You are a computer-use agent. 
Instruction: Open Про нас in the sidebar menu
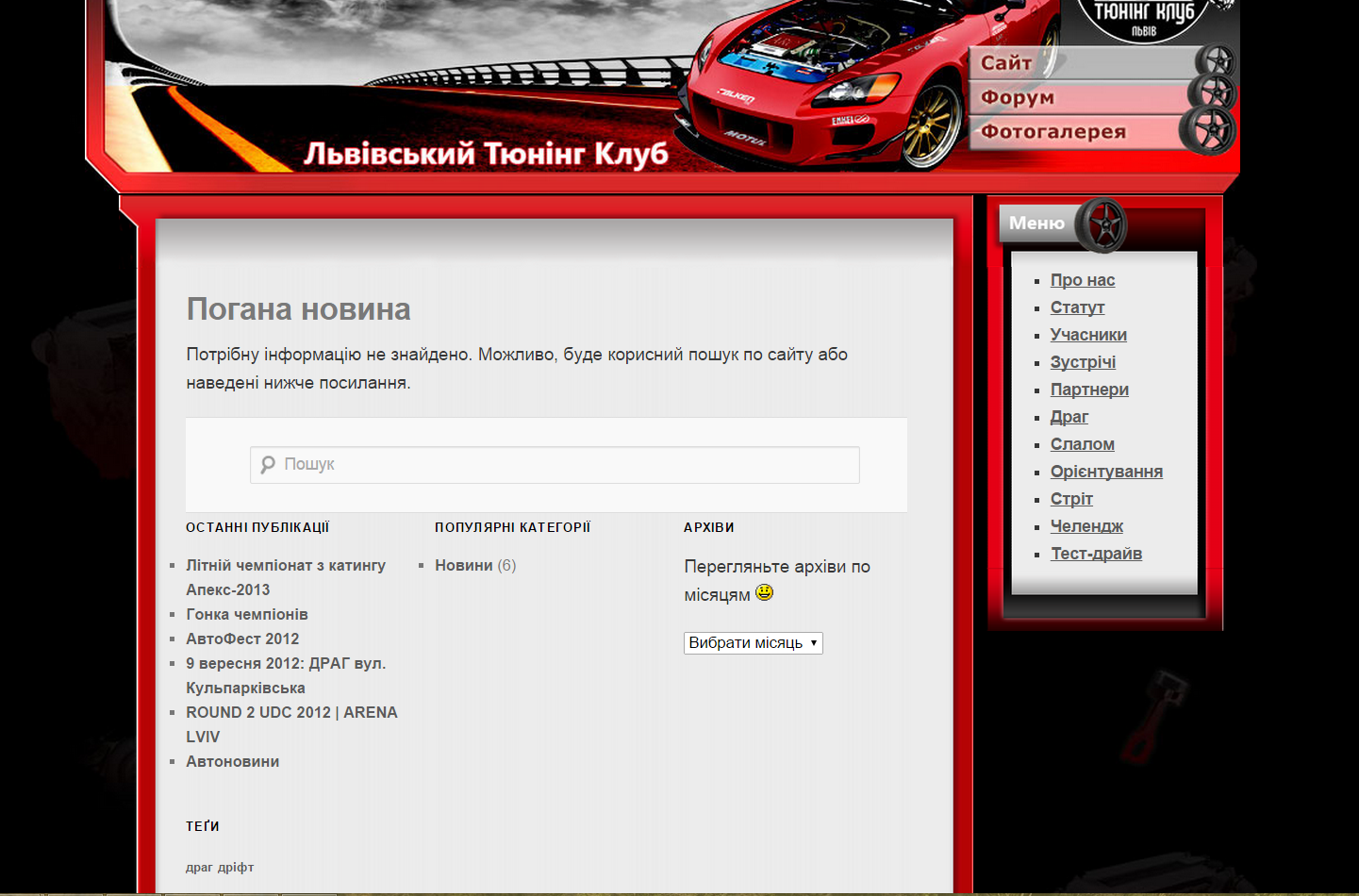(1083, 280)
